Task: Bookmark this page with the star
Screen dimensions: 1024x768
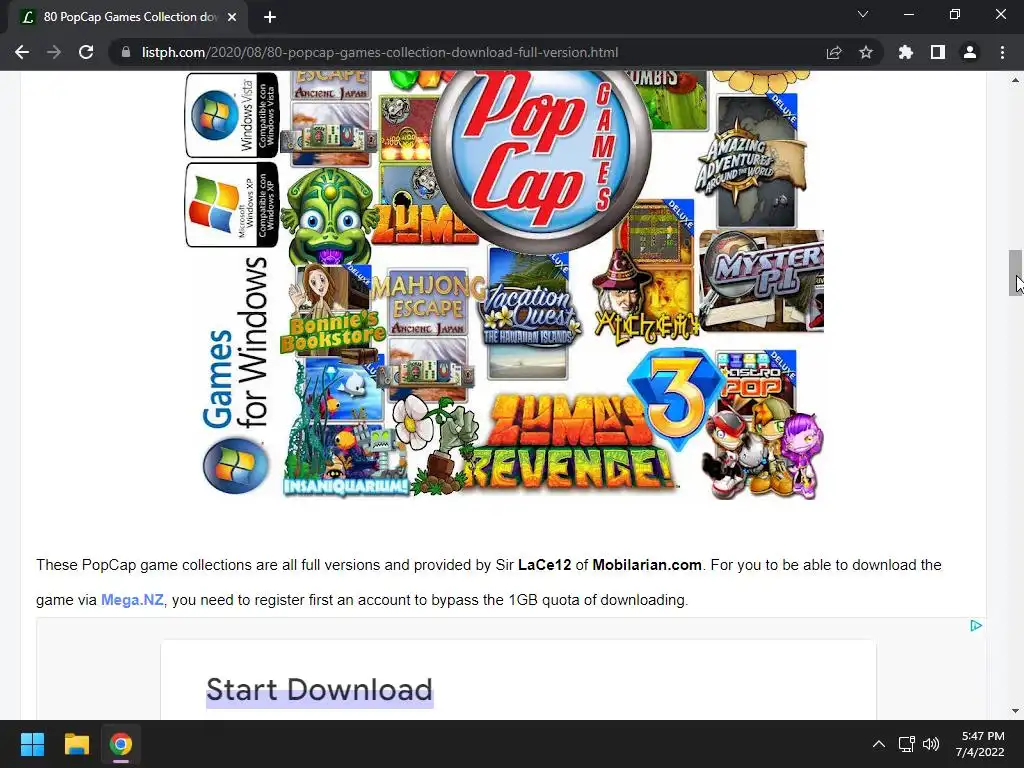Action: point(866,52)
